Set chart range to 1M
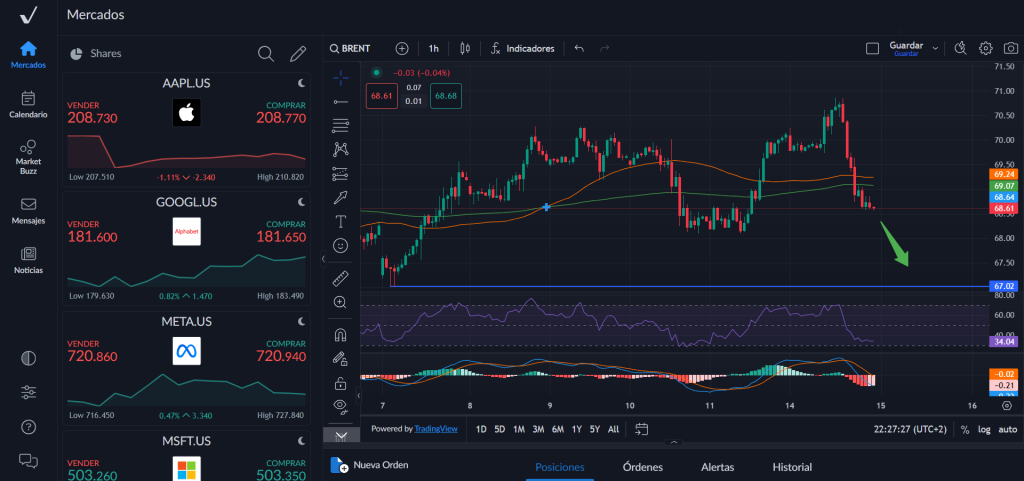 pos(519,429)
